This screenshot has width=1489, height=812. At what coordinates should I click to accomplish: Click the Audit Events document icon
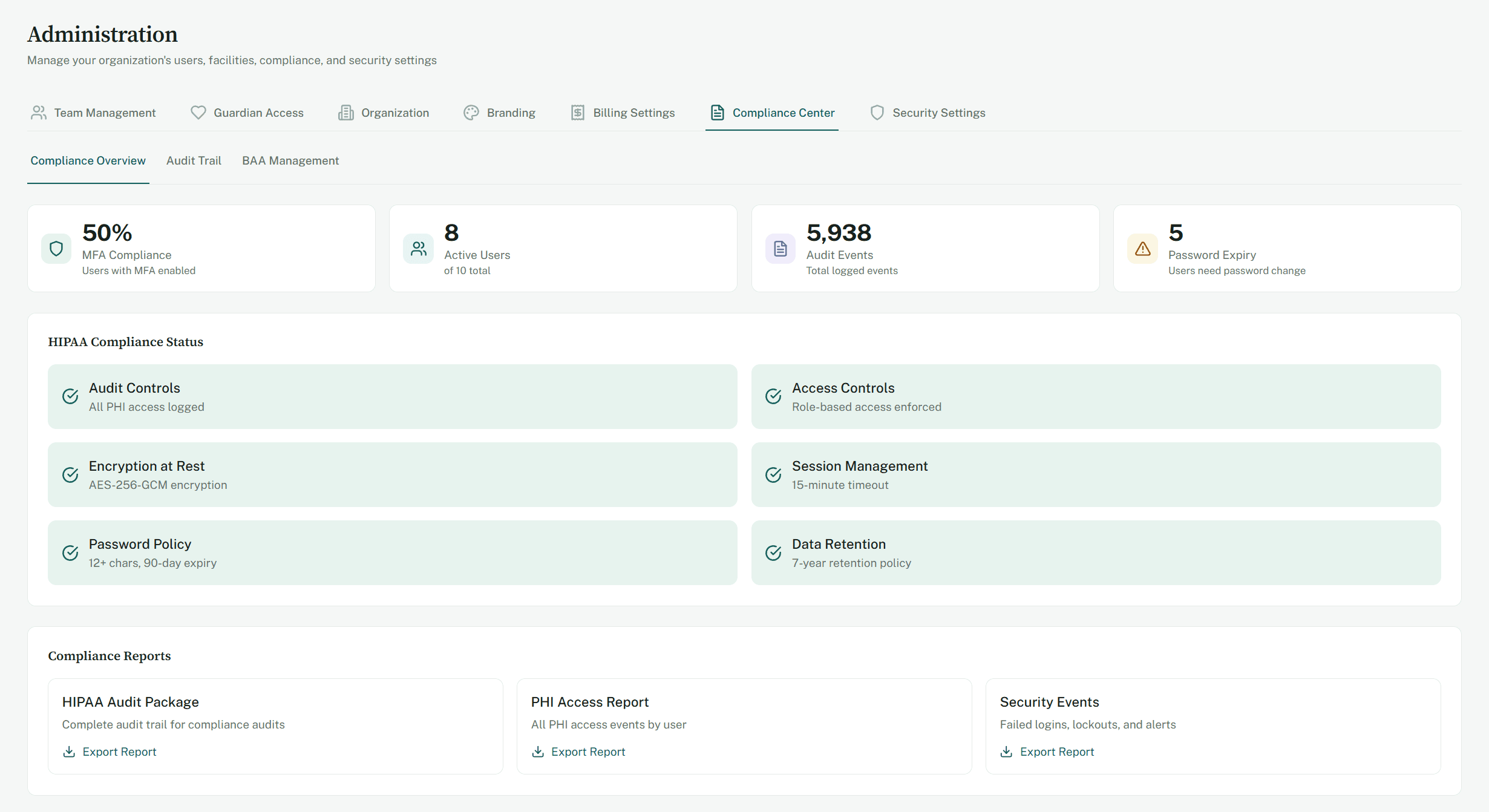pyautogui.click(x=780, y=249)
